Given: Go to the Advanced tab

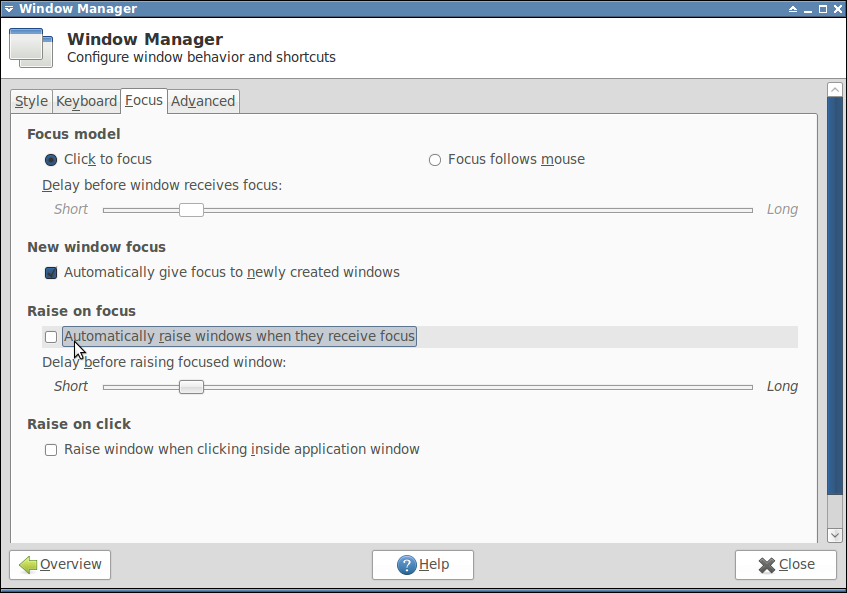Looking at the screenshot, I should click(x=203, y=101).
